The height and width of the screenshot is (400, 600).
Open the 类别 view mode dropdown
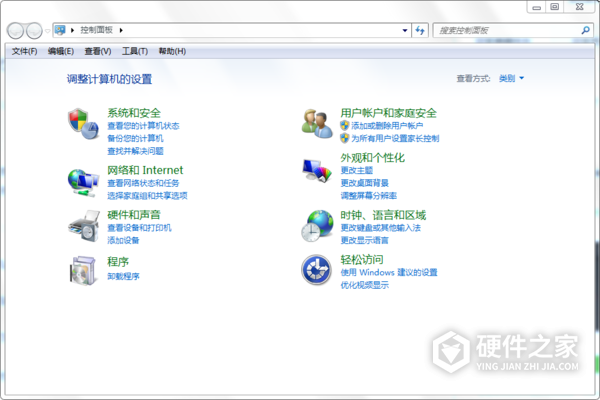[x=511, y=78]
